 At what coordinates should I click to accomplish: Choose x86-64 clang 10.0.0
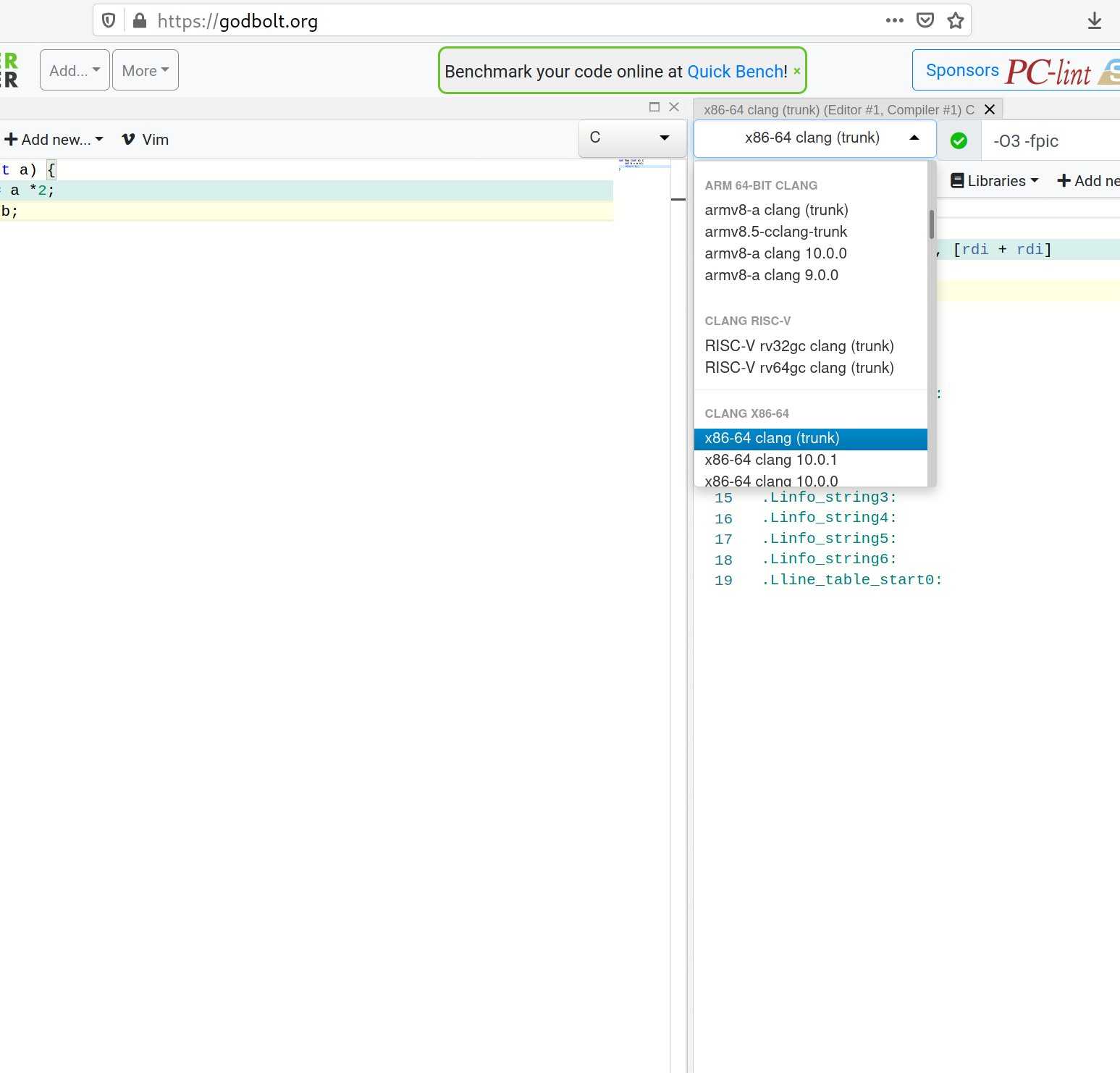(810, 480)
